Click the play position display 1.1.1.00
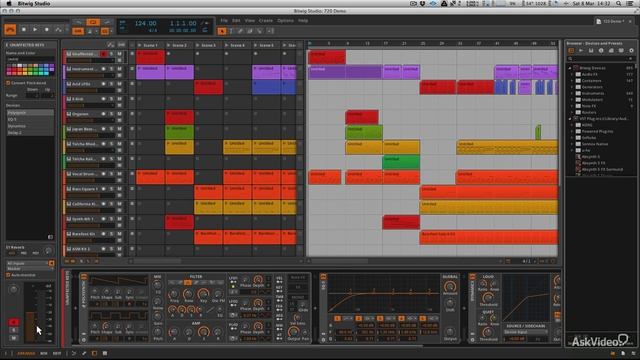 pos(183,23)
